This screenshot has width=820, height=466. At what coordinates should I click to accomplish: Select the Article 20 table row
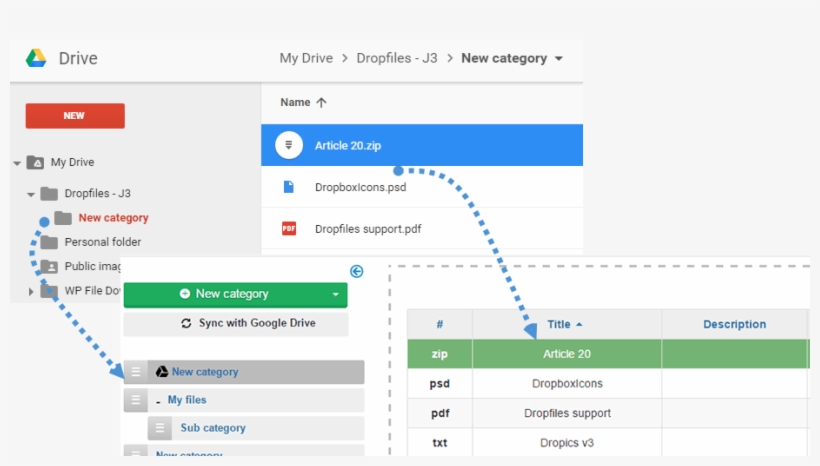click(608, 354)
